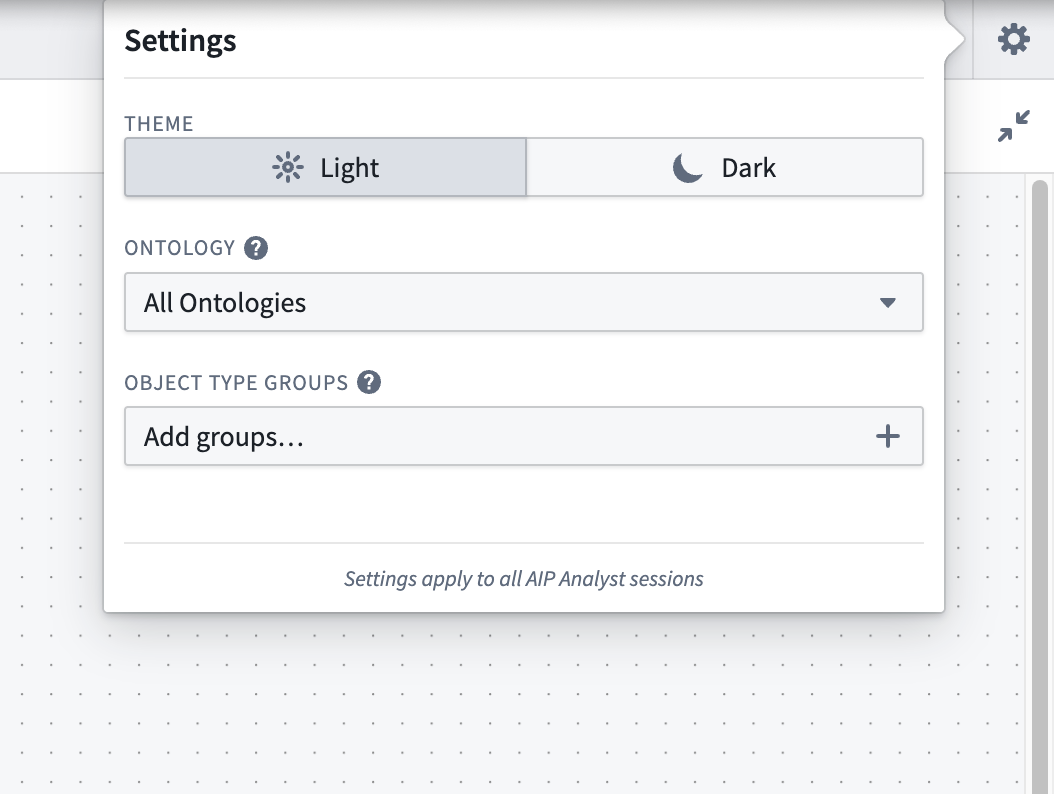Screen dimensions: 1054x794
Task: Click the Object Type Groups help icon
Action: click(x=367, y=382)
